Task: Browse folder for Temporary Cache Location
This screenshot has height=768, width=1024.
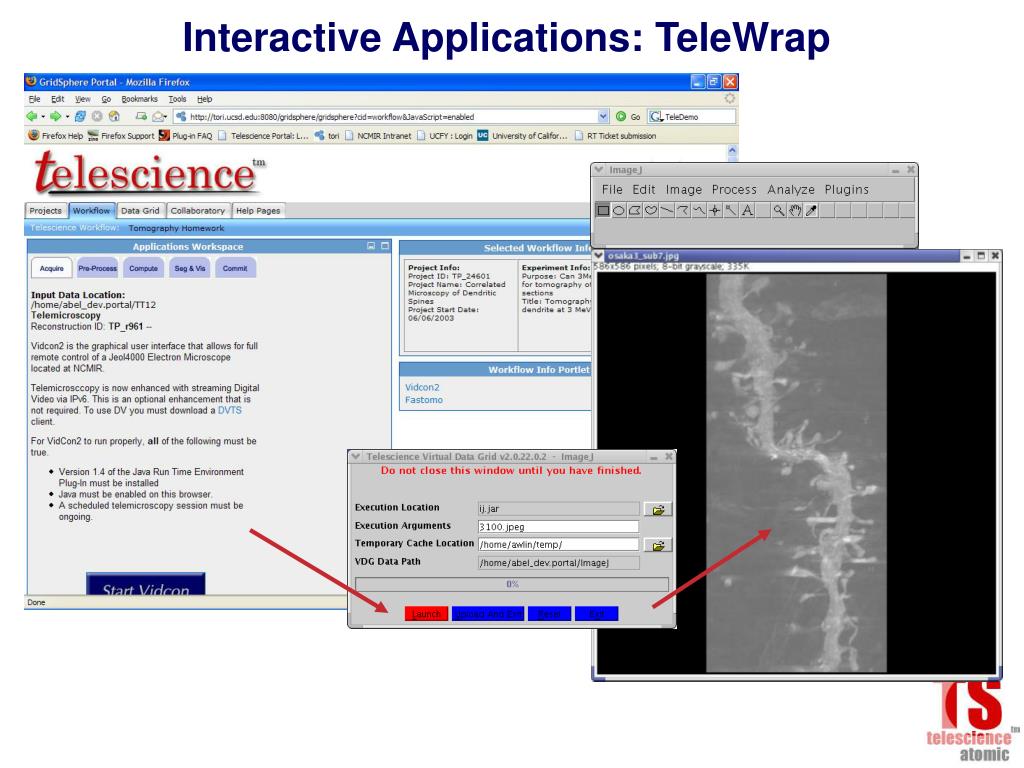Action: (658, 545)
